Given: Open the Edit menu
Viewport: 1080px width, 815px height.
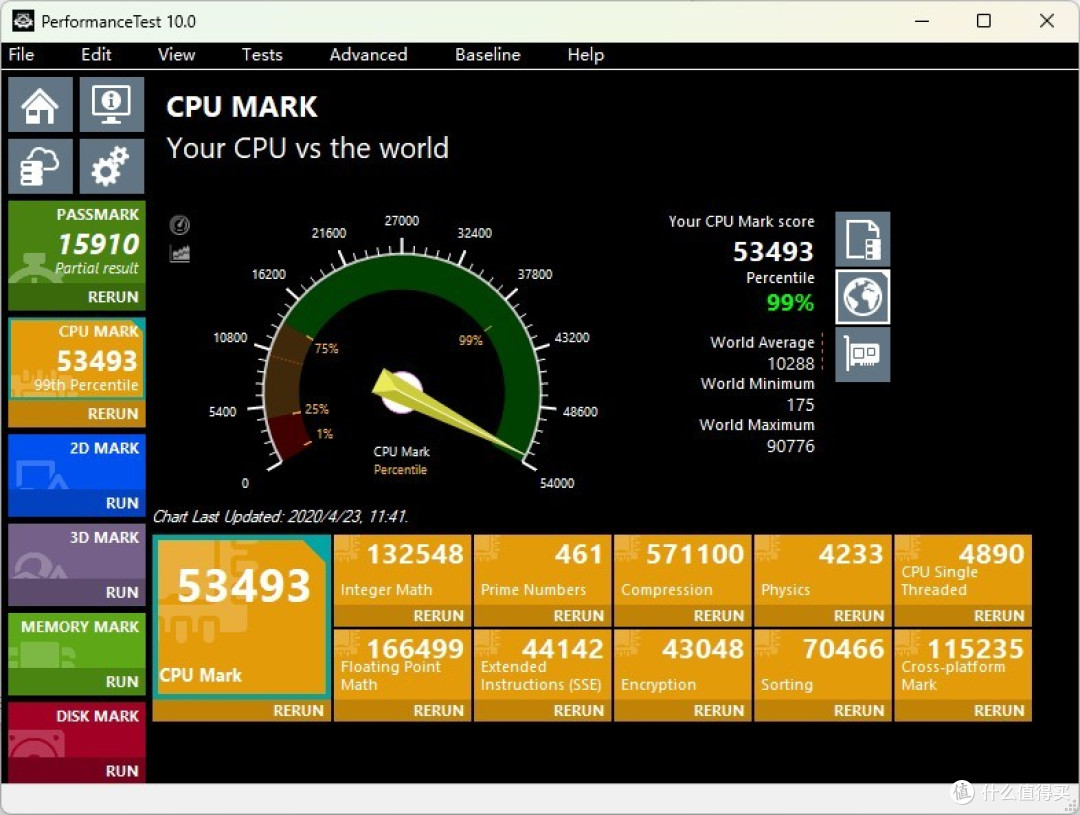Looking at the screenshot, I should (x=96, y=54).
